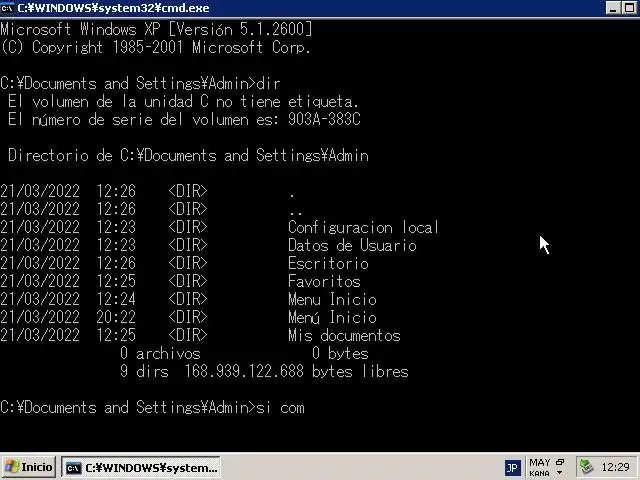640x480 pixels.
Task: Click the C:¥WINDOWS¥system32¥cmd.exe window title text
Action: click(113, 8)
